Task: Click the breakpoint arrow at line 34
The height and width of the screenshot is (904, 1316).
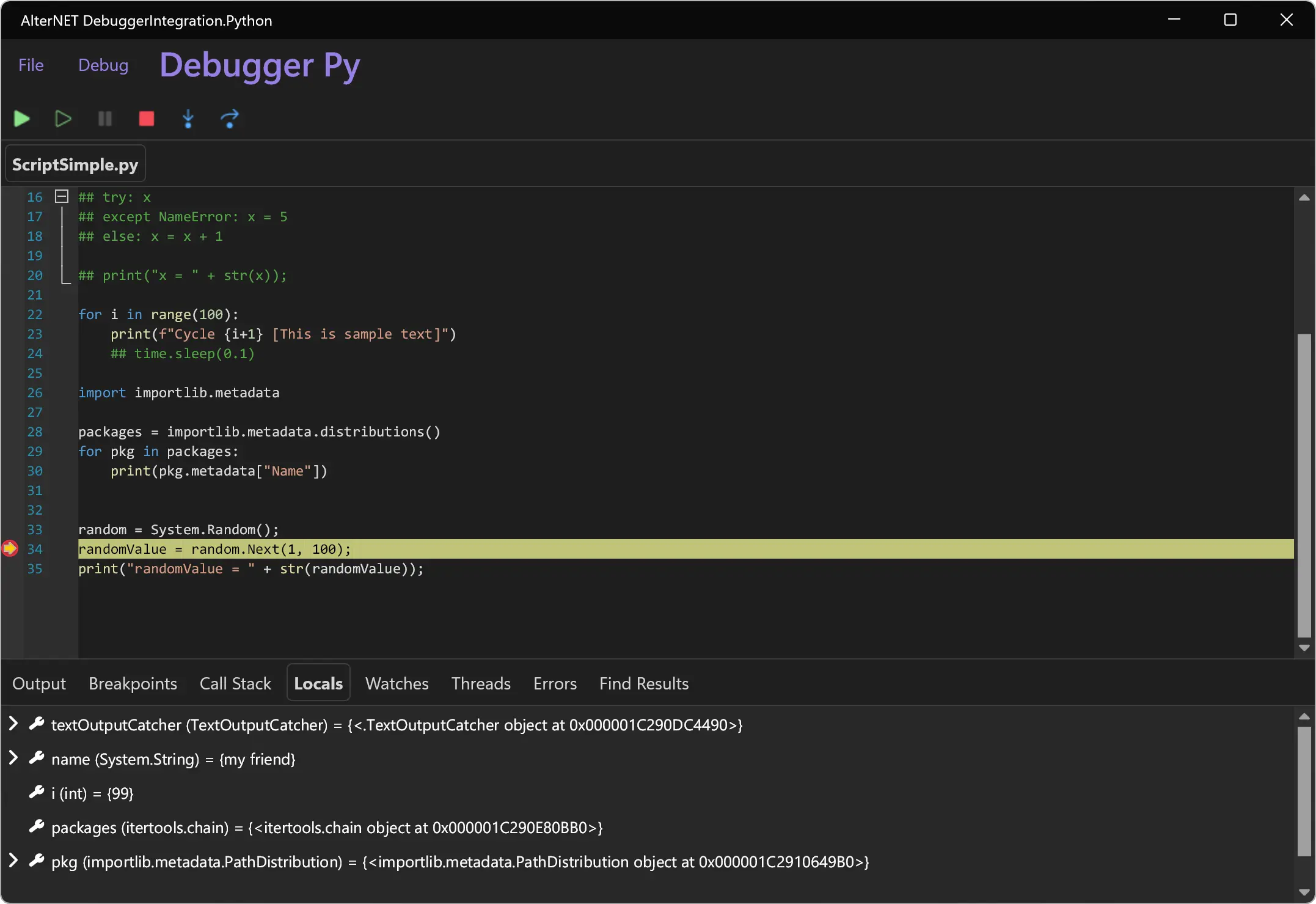Action: [x=10, y=549]
